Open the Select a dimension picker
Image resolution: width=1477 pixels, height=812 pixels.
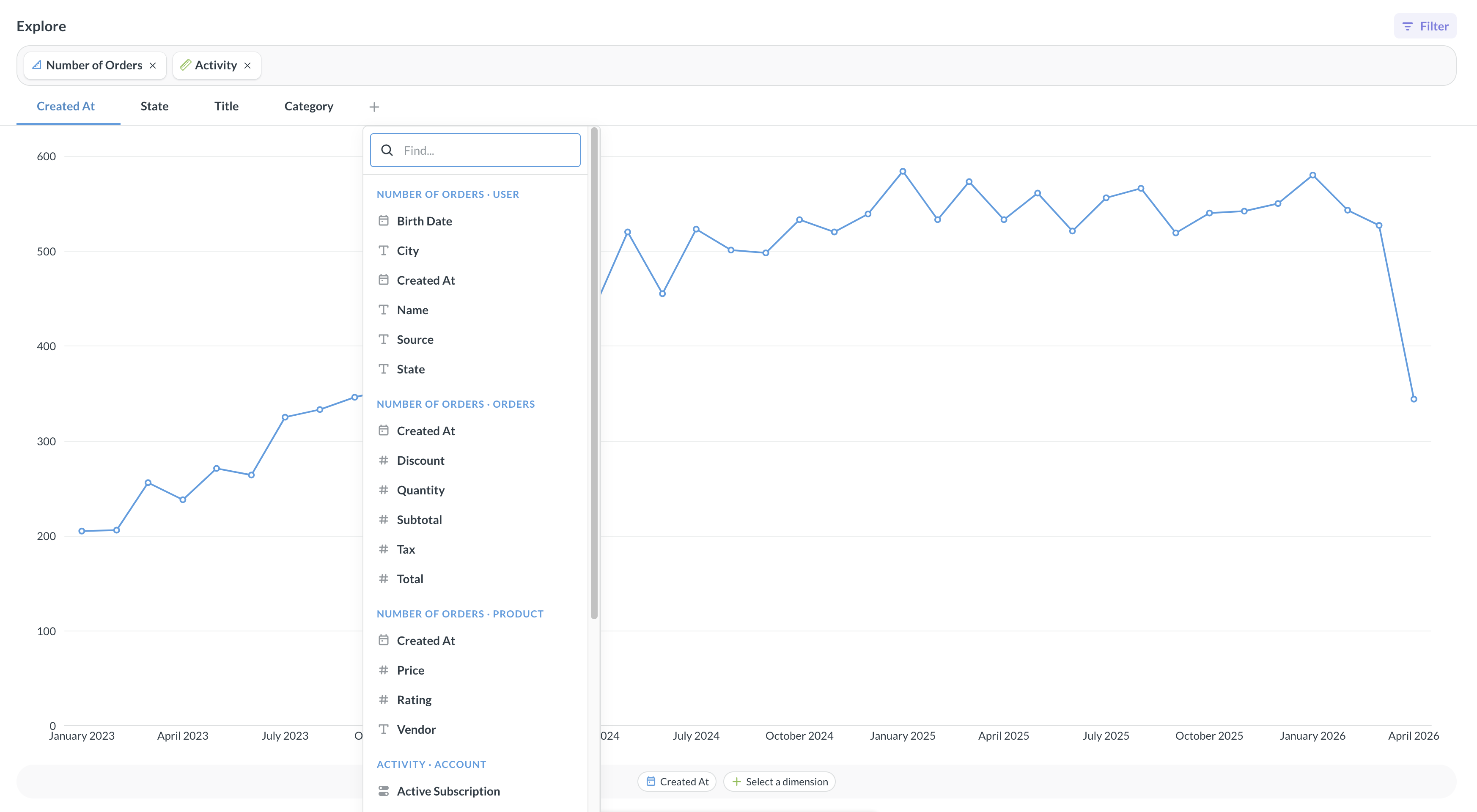coord(779,782)
